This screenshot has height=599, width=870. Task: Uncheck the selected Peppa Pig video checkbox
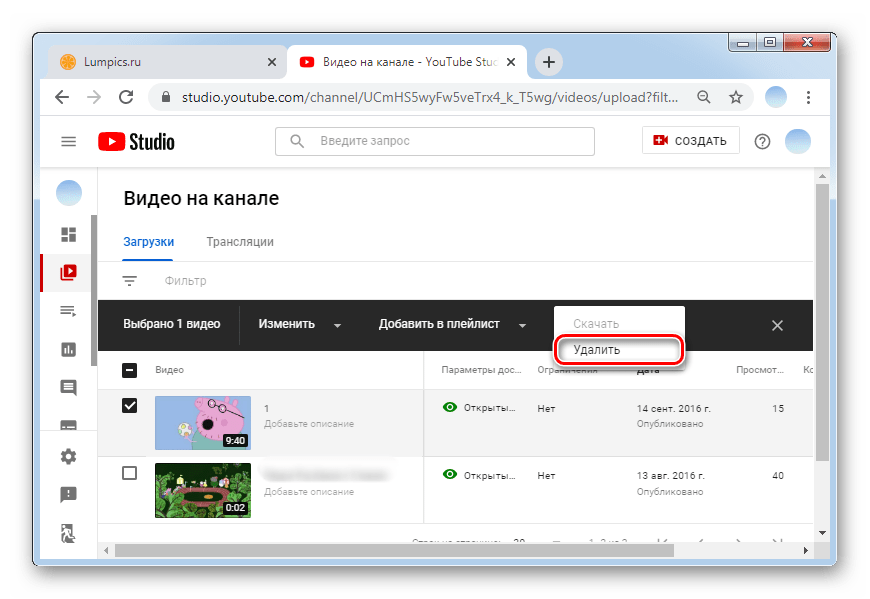click(x=129, y=406)
